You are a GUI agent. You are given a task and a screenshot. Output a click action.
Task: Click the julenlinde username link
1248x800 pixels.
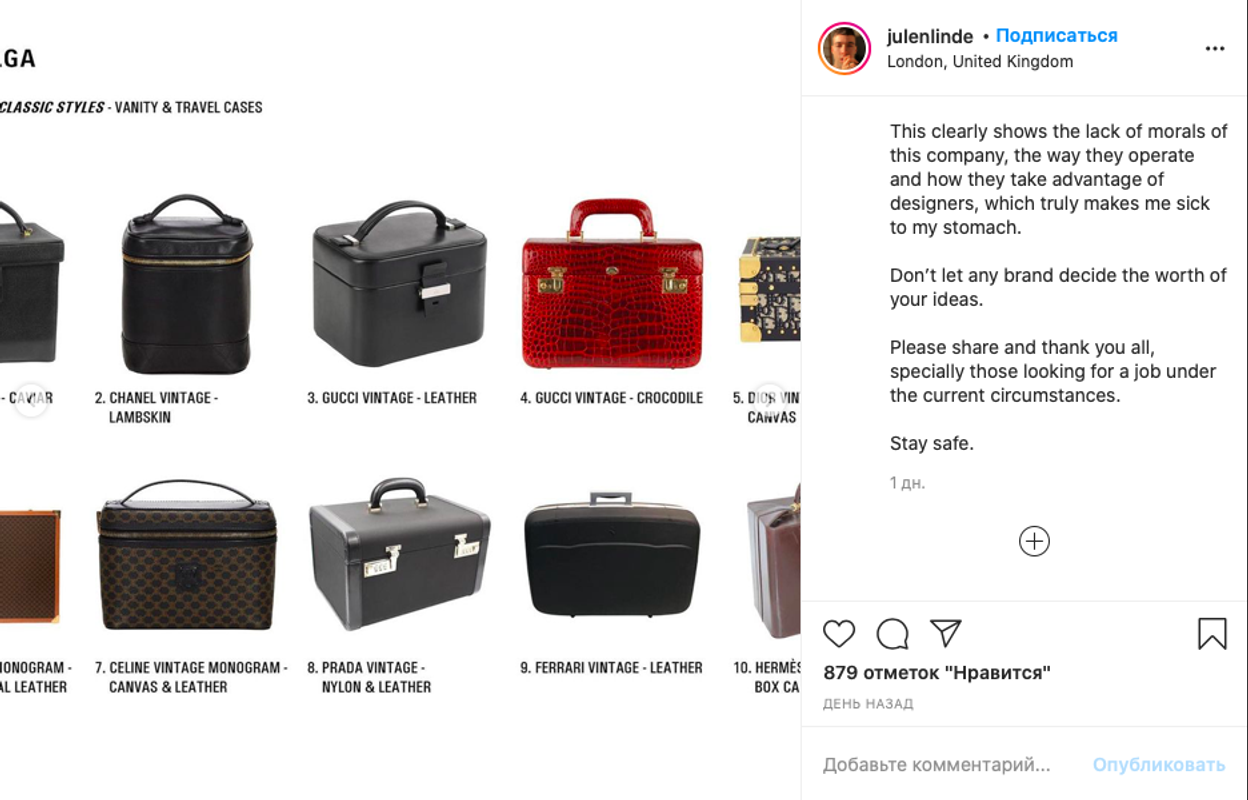click(x=930, y=36)
